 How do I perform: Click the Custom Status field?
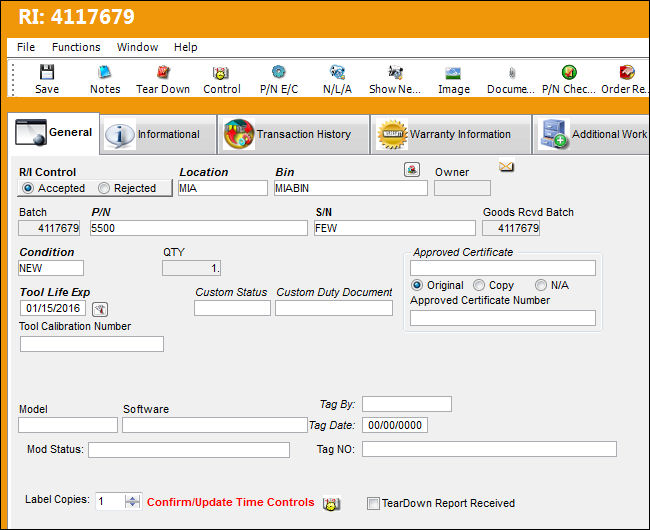(x=232, y=308)
